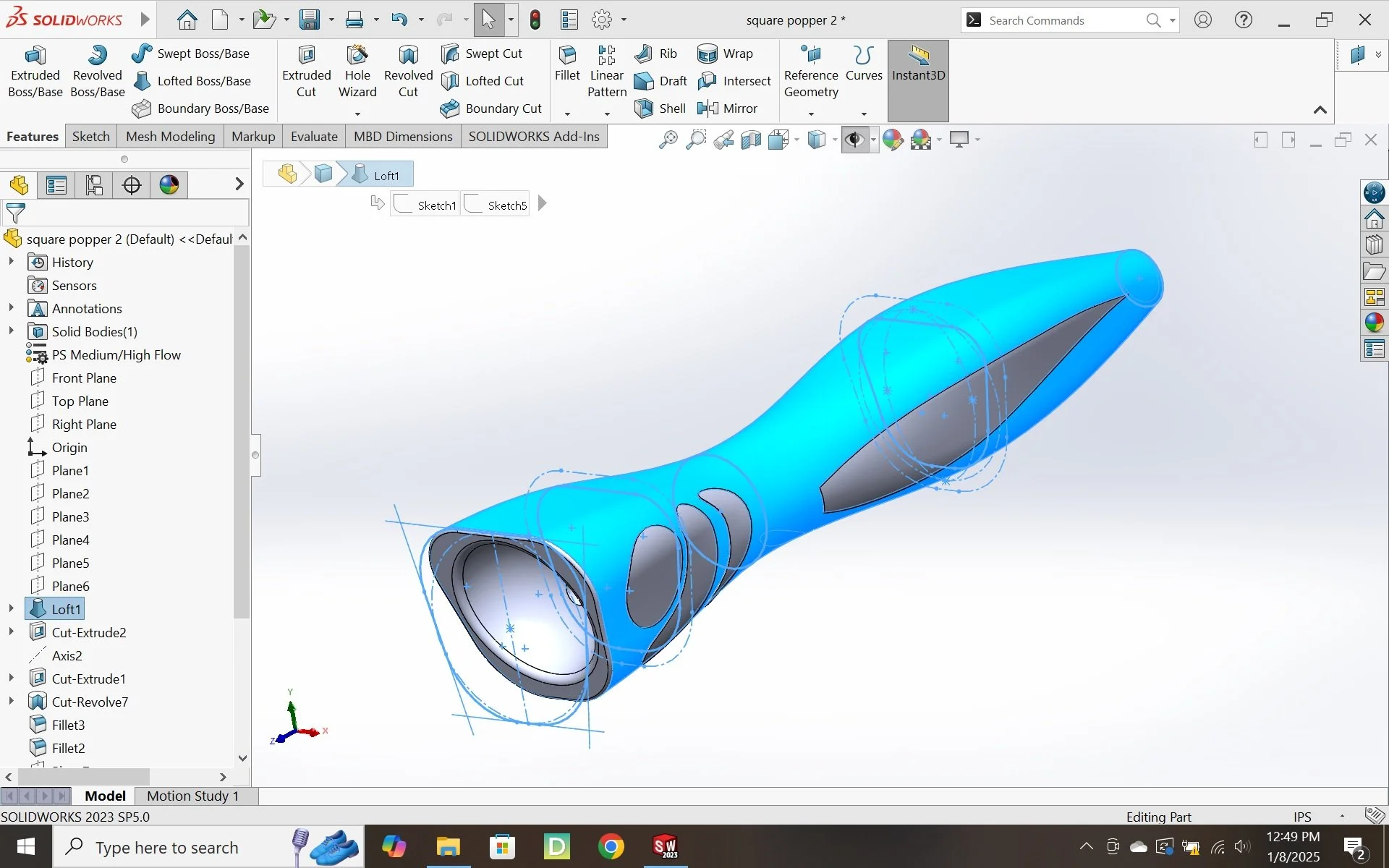Click the Zoom to Fit icon
1389x868 pixels.
point(668,140)
